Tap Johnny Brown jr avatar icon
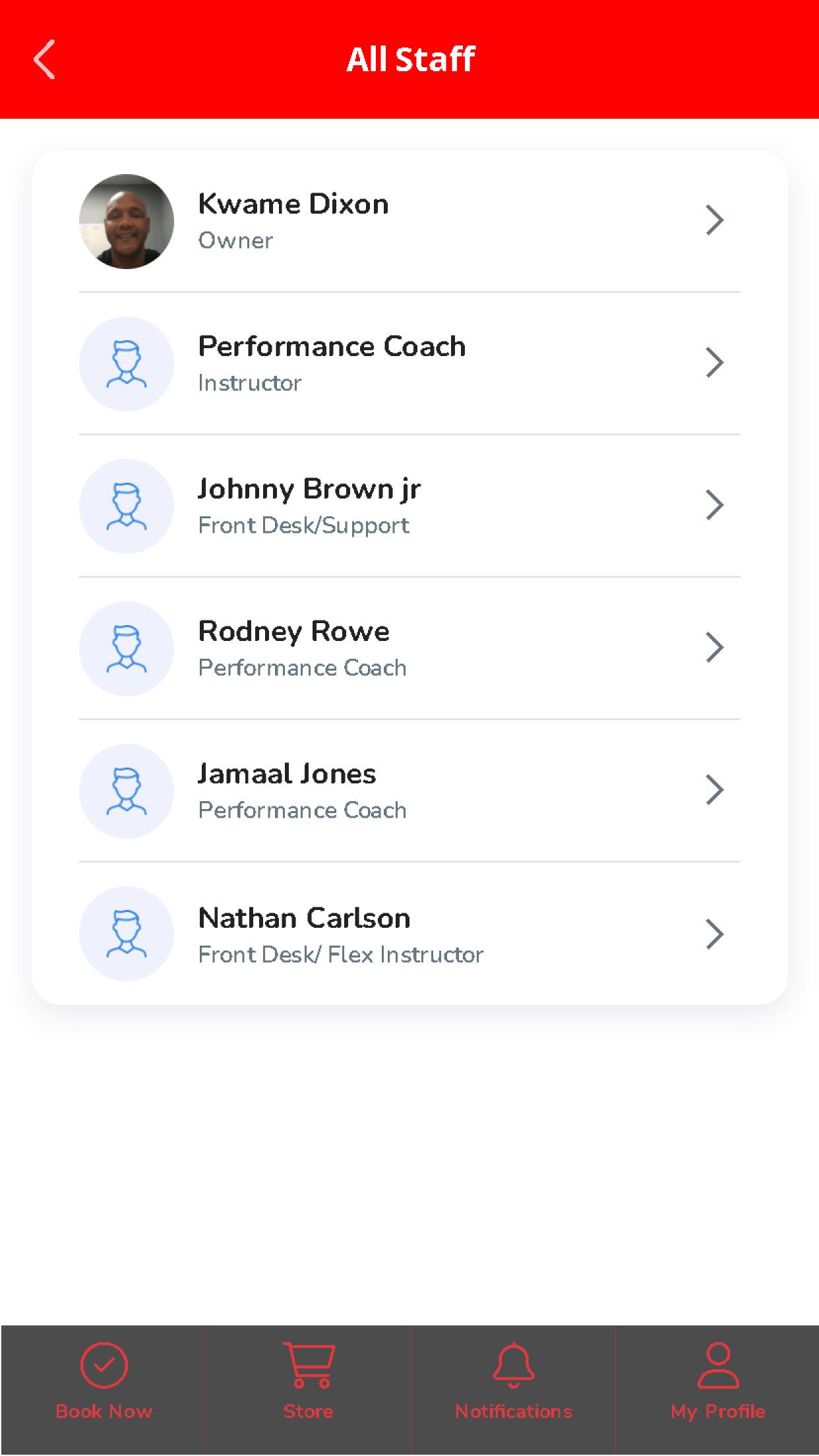 (x=127, y=506)
